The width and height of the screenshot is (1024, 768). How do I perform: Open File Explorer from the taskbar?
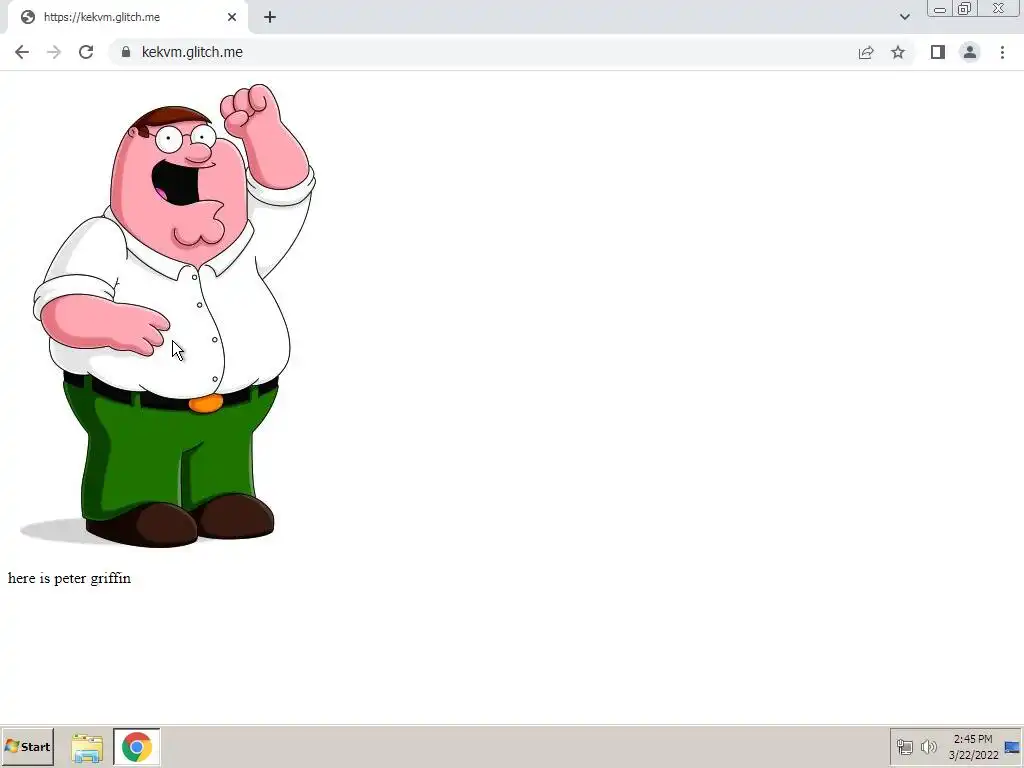tap(87, 747)
